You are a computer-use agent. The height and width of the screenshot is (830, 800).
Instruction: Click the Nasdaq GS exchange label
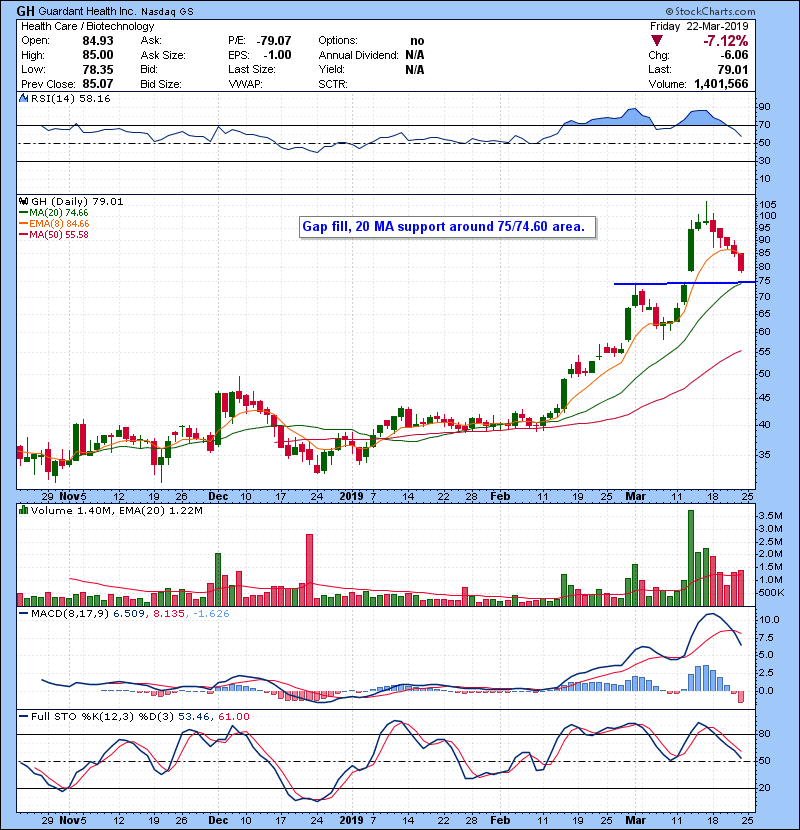click(x=167, y=12)
